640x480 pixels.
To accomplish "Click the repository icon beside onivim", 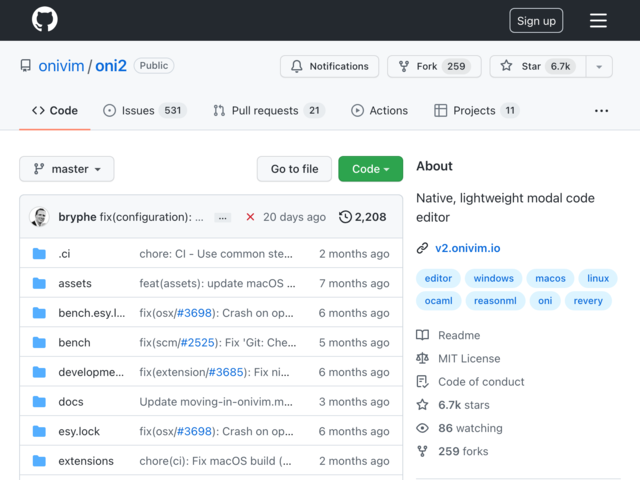I will pyautogui.click(x=26, y=66).
